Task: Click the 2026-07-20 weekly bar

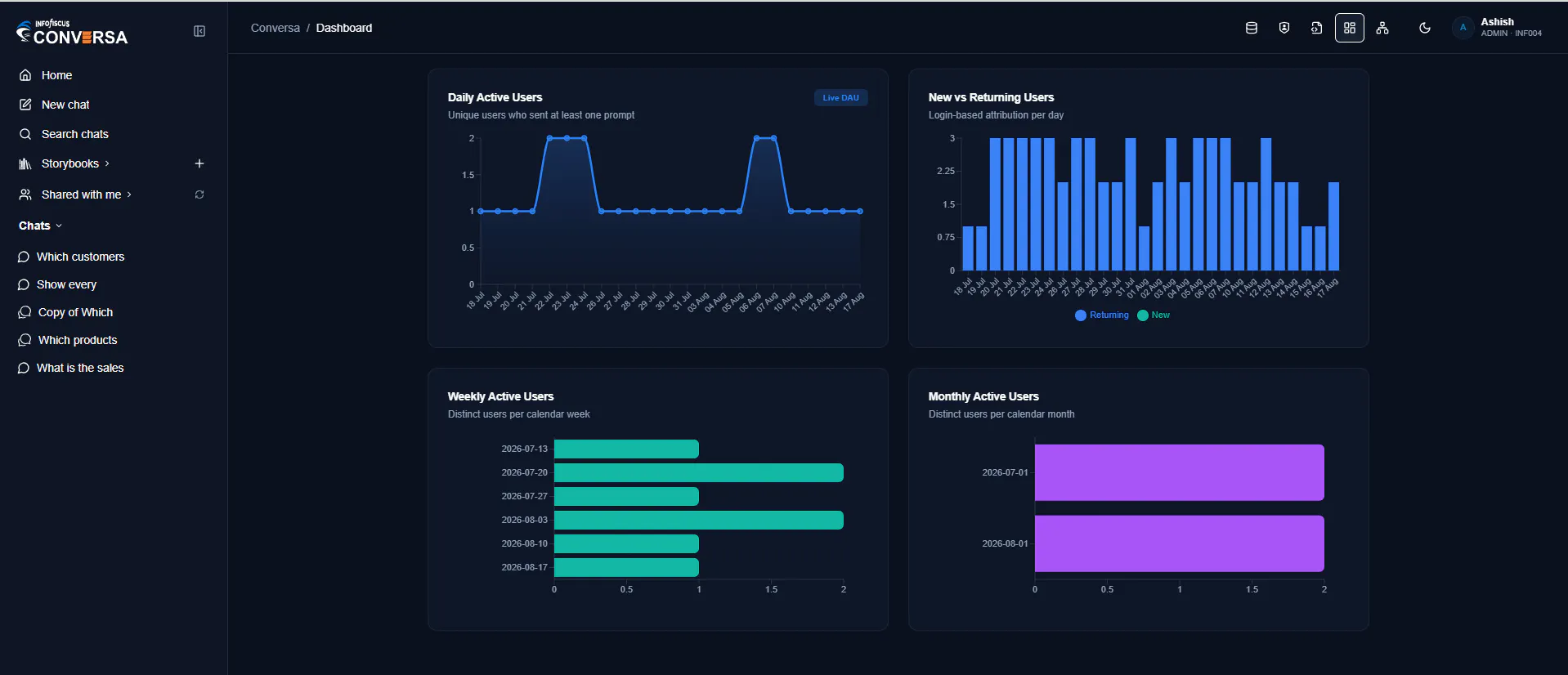Action: [699, 472]
